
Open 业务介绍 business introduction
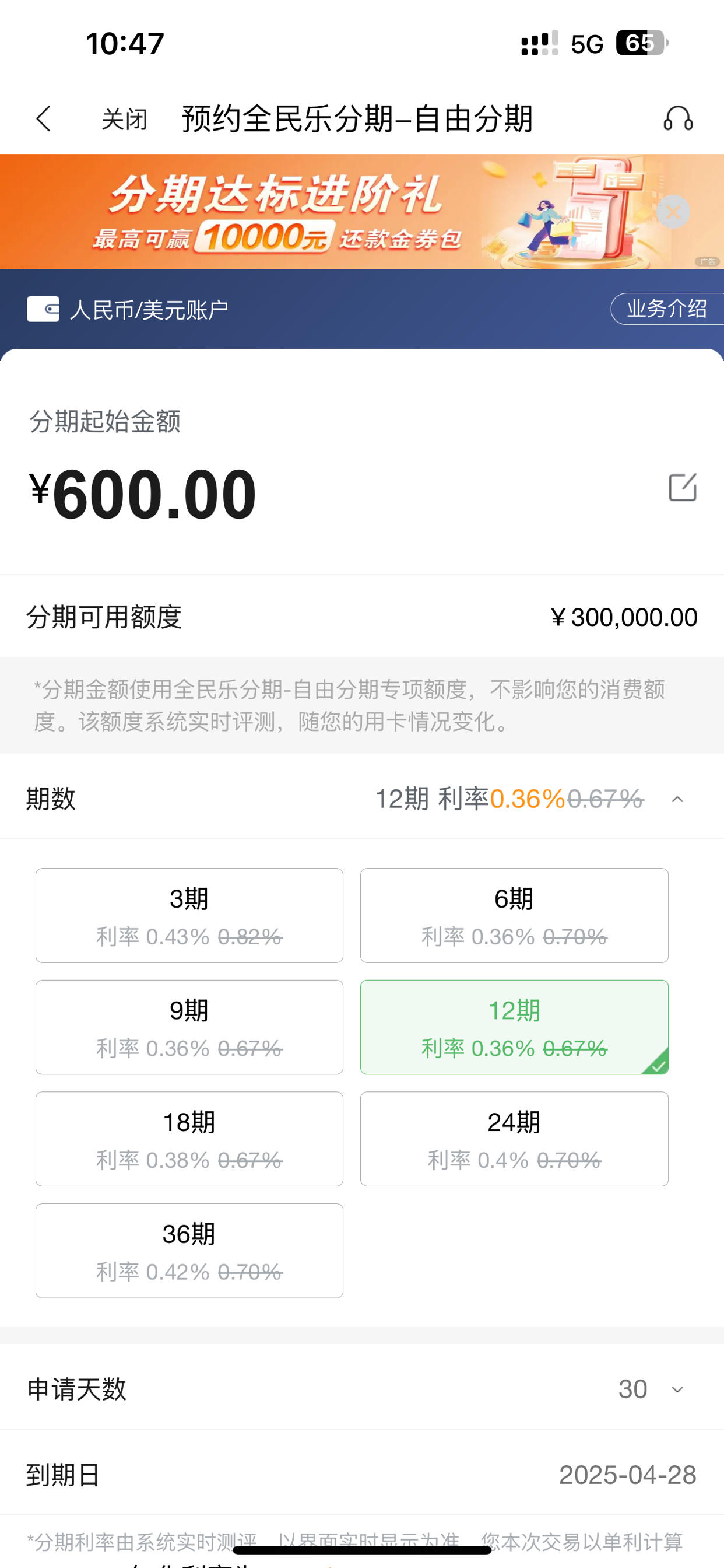[x=667, y=309]
